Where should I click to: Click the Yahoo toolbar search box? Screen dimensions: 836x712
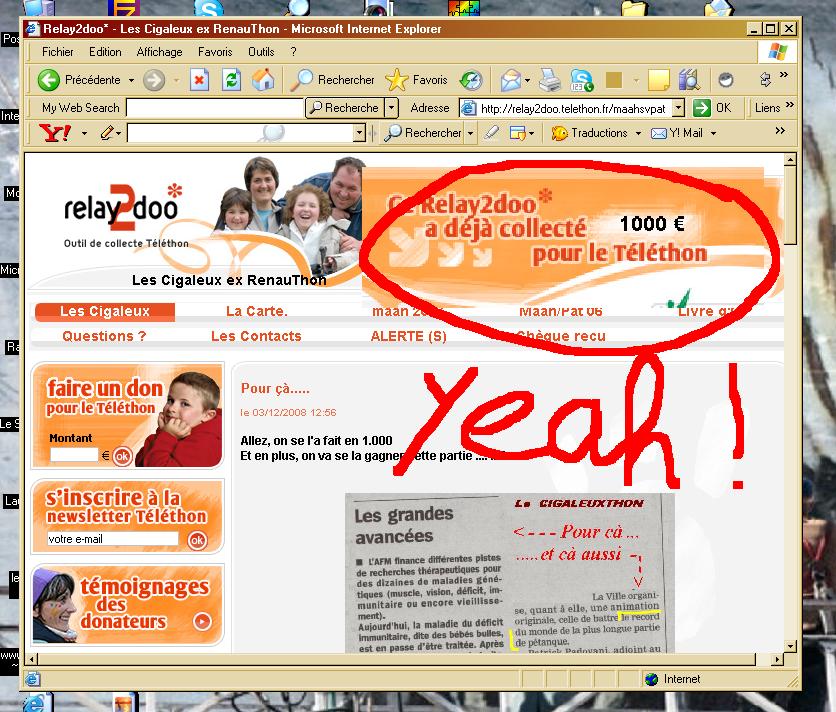[x=240, y=133]
